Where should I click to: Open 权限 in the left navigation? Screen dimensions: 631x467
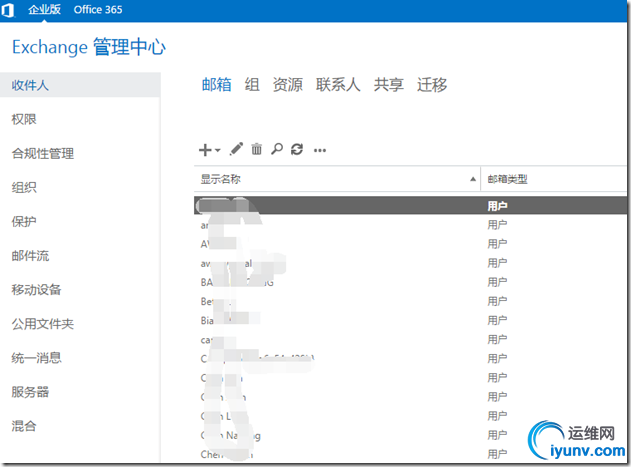click(x=24, y=119)
